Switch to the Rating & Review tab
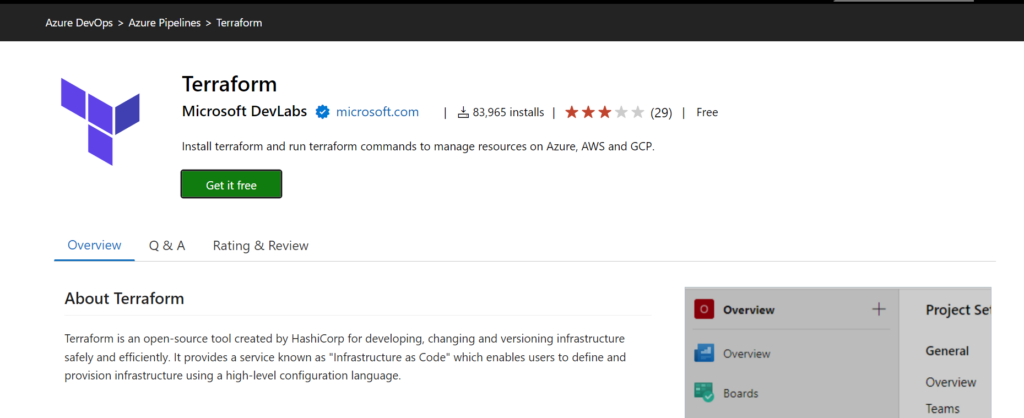Viewport: 1024px width, 418px height. [260, 245]
